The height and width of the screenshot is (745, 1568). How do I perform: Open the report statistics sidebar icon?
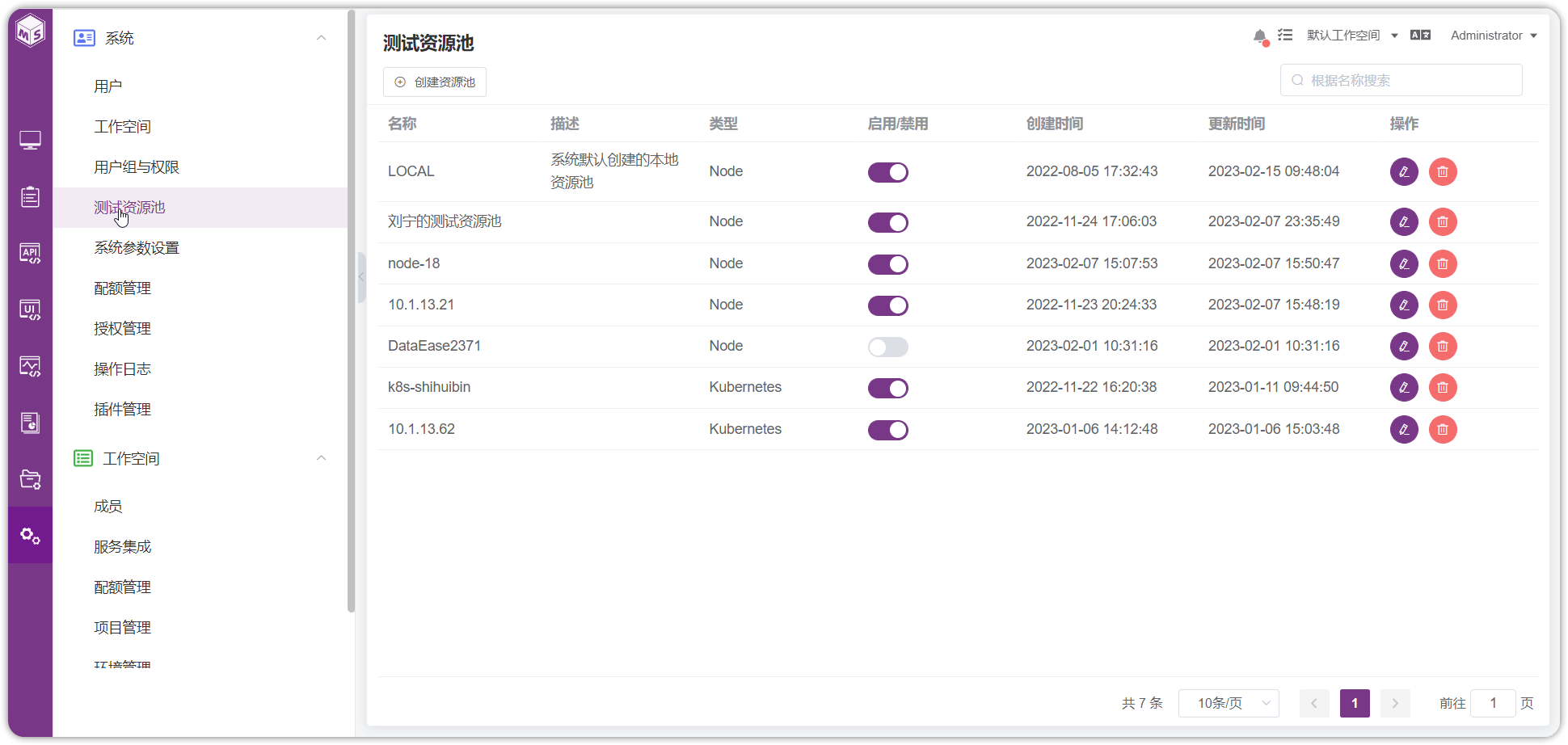point(31,423)
